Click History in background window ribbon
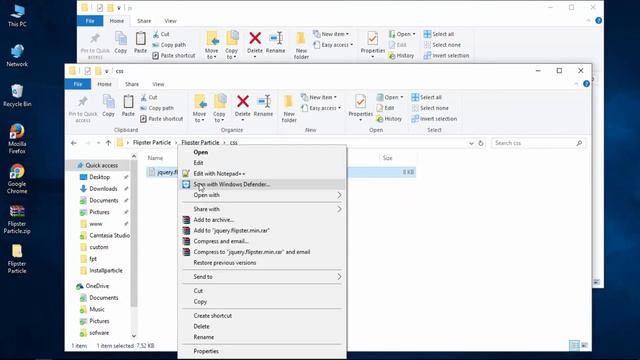Screen dimensions: 640x360 (402, 56)
